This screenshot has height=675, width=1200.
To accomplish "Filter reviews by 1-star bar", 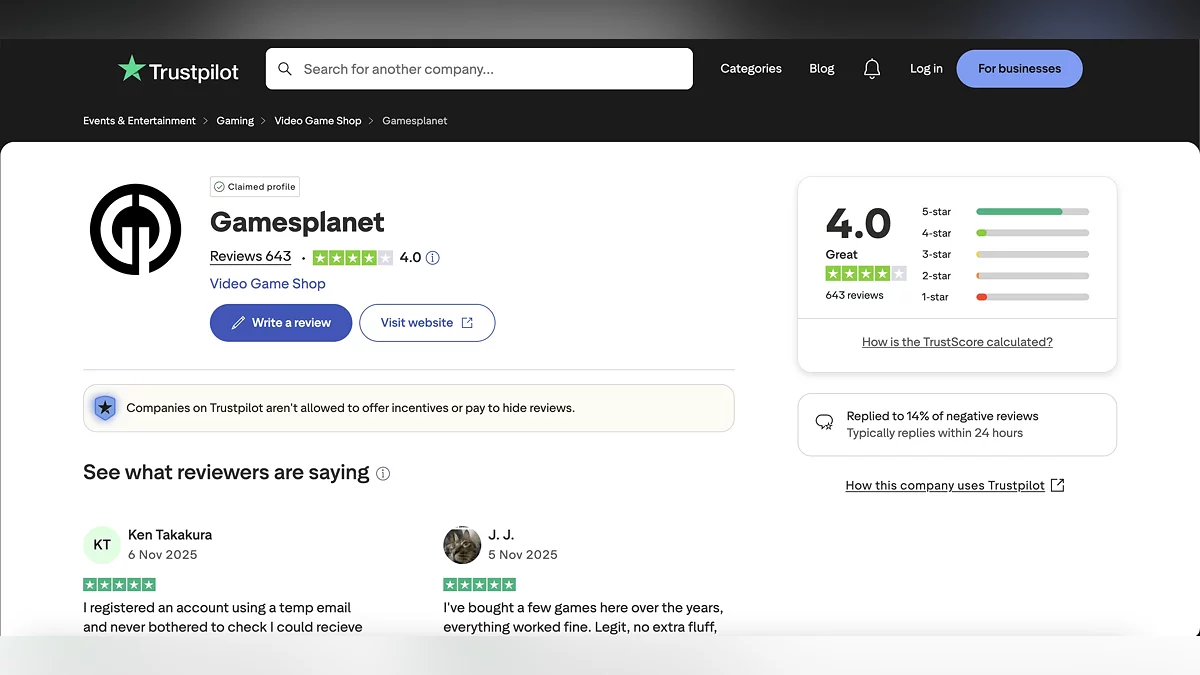I will point(1032,297).
